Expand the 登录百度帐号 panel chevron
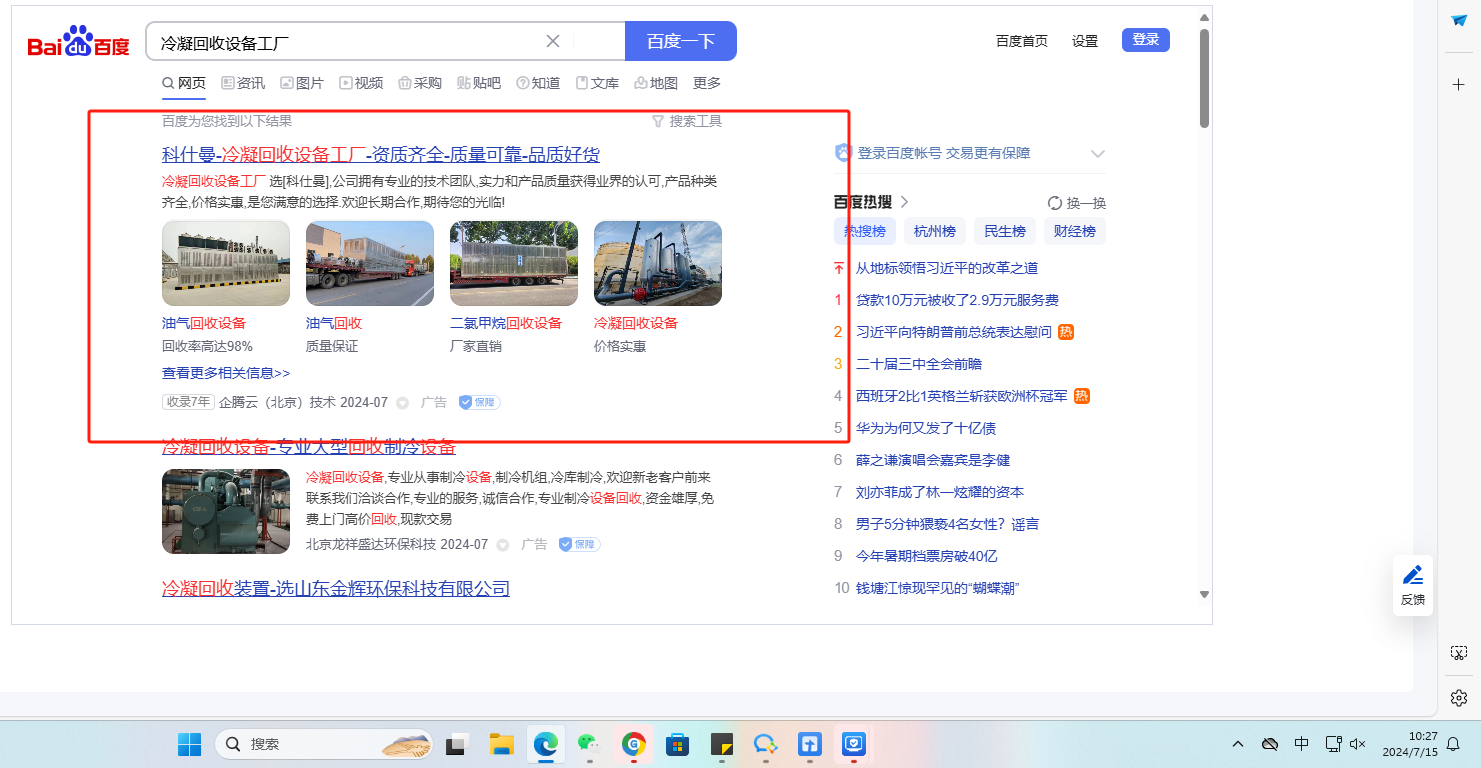Image resolution: width=1481 pixels, height=768 pixels. 1097,154
